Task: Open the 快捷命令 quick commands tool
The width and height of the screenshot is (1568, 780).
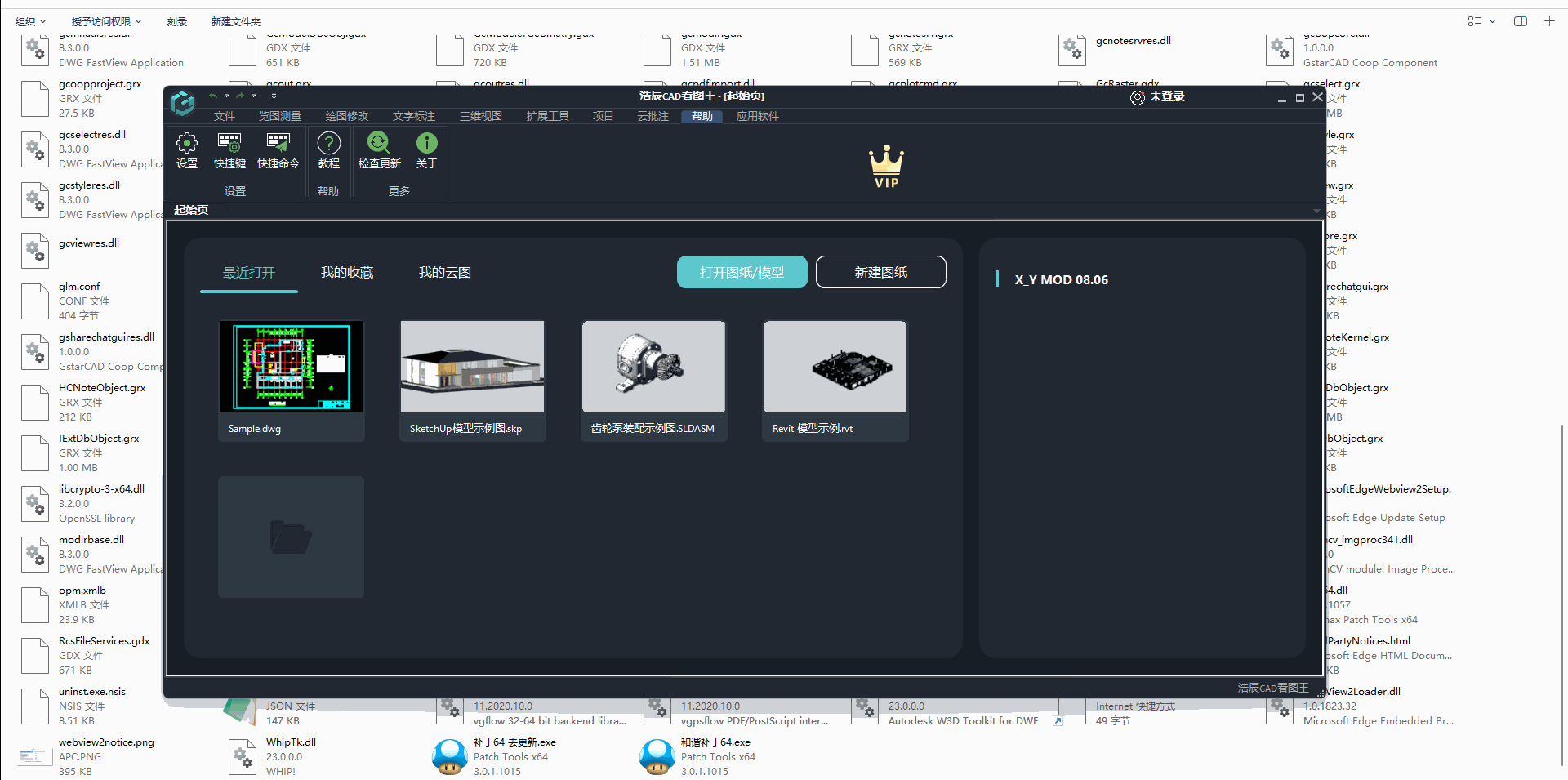Action: click(278, 151)
